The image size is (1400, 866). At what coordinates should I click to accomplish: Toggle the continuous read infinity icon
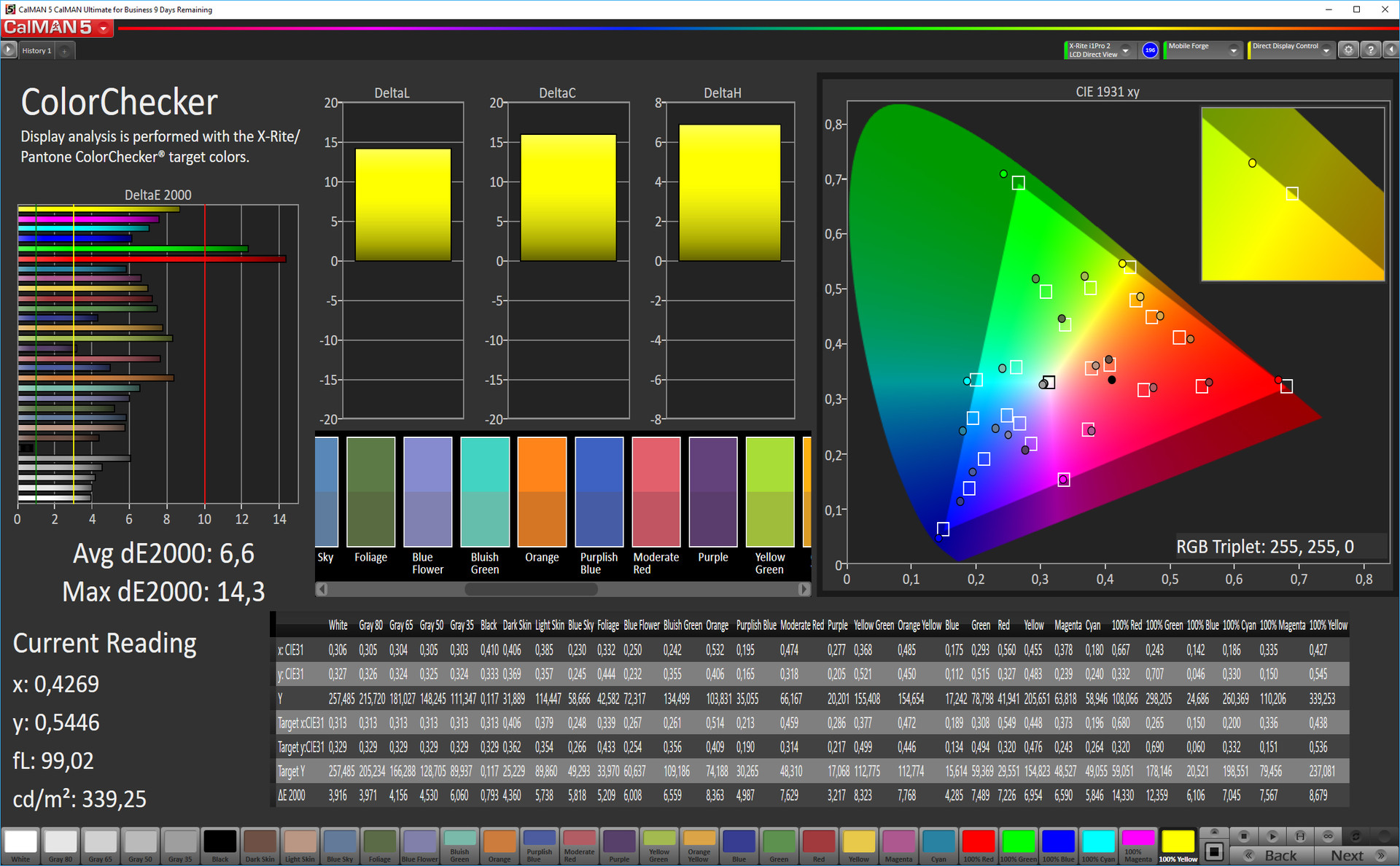click(1328, 836)
